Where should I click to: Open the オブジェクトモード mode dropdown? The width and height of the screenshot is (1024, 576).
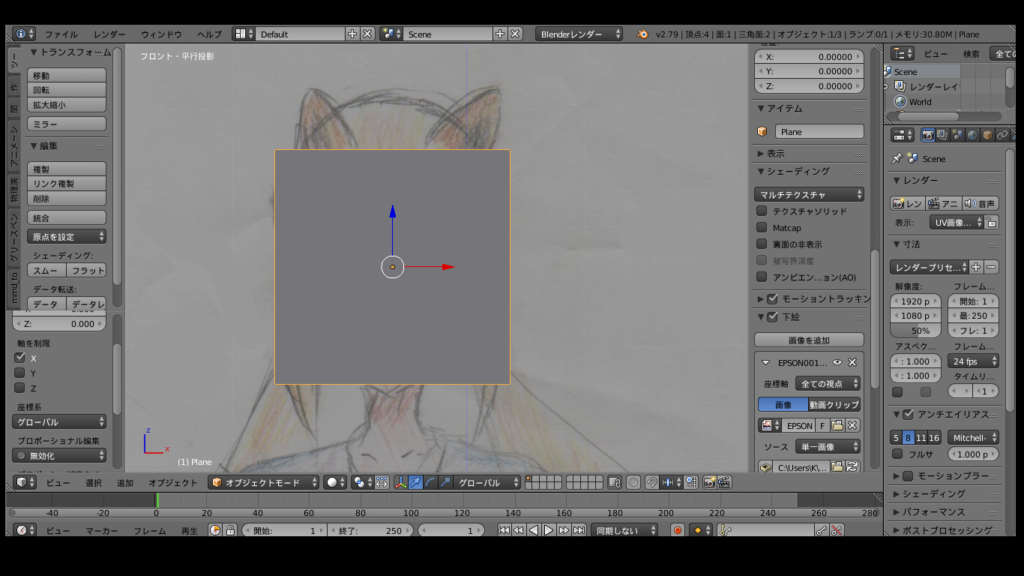pos(262,482)
